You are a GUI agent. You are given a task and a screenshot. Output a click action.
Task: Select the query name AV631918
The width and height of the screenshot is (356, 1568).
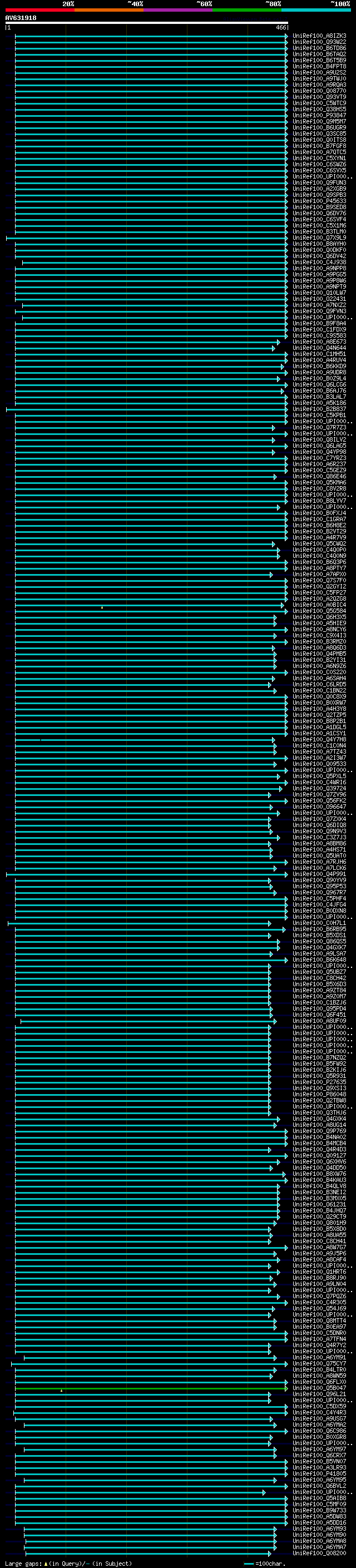(x=21, y=18)
